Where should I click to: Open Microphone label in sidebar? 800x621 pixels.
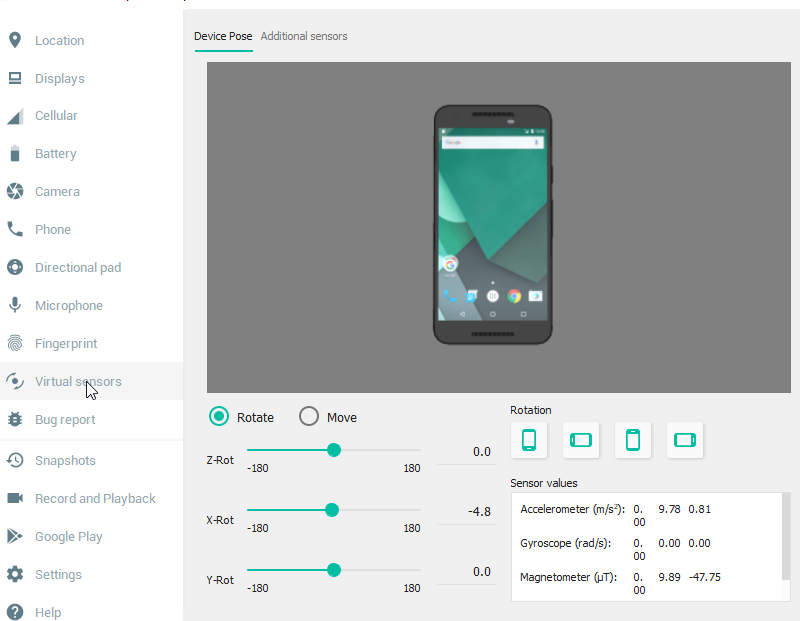pyautogui.click(x=69, y=305)
